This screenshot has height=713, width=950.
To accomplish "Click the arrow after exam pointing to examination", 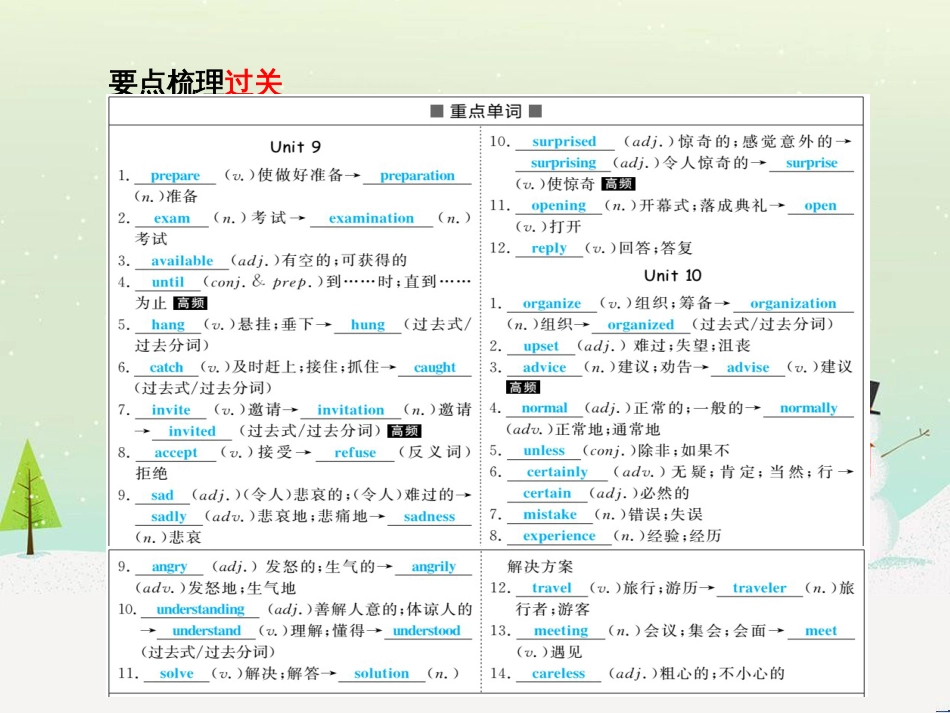I will pyautogui.click(x=298, y=218).
